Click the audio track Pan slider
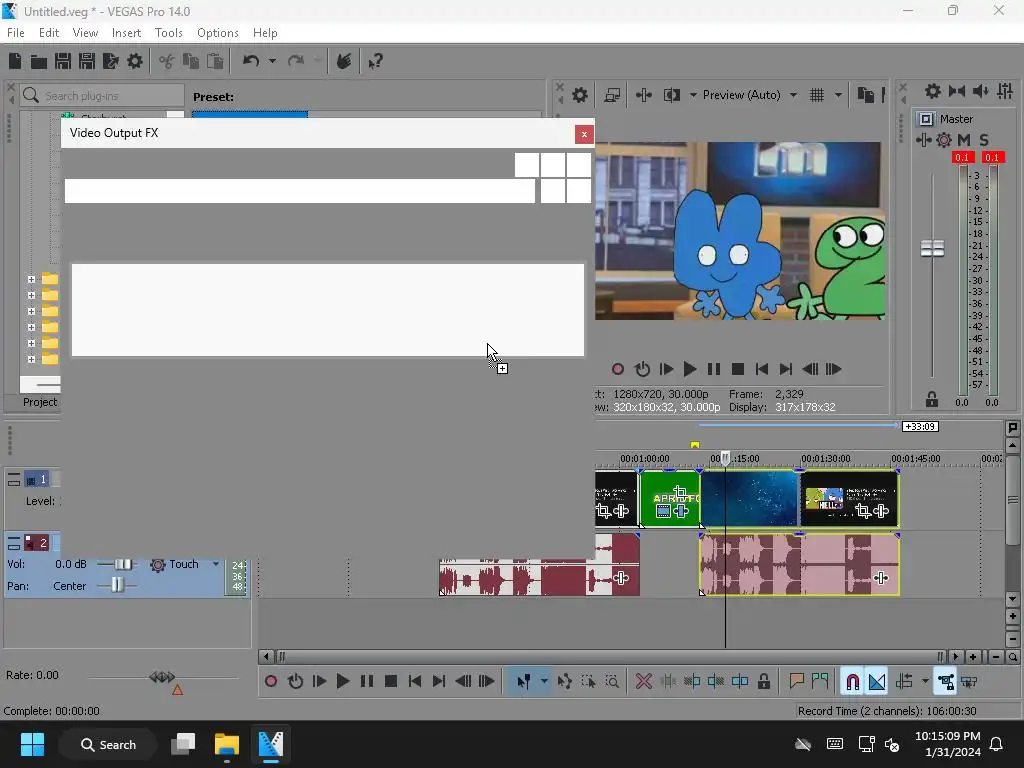Image resolution: width=1024 pixels, height=768 pixels. [x=117, y=585]
